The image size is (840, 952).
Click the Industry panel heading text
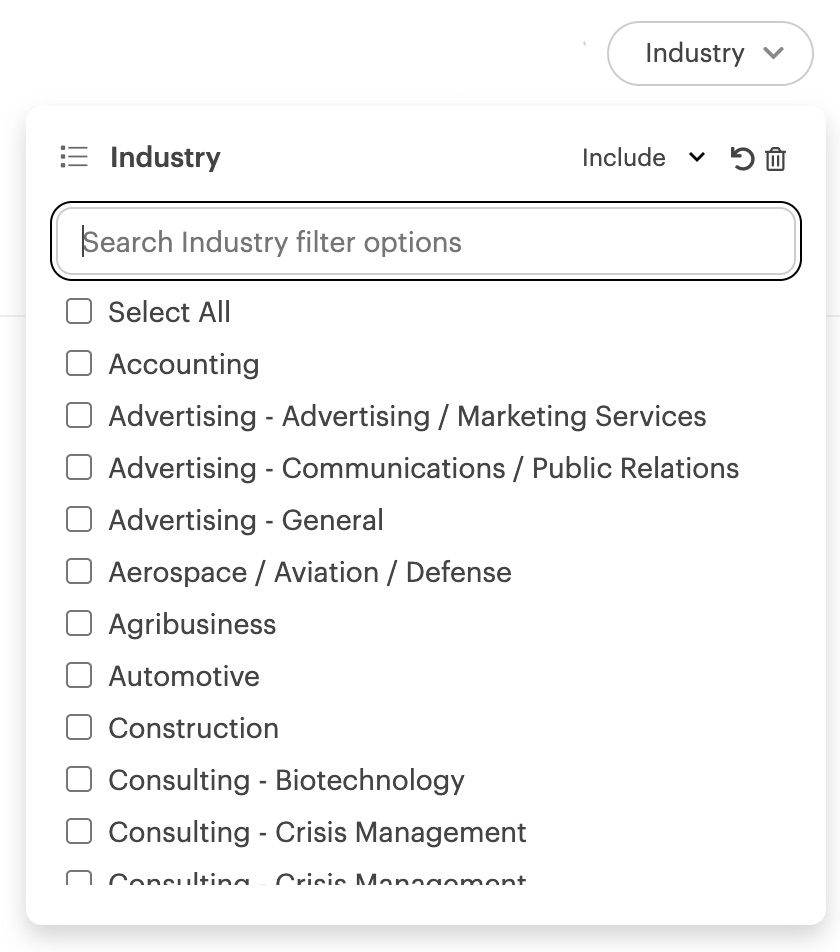click(x=165, y=157)
